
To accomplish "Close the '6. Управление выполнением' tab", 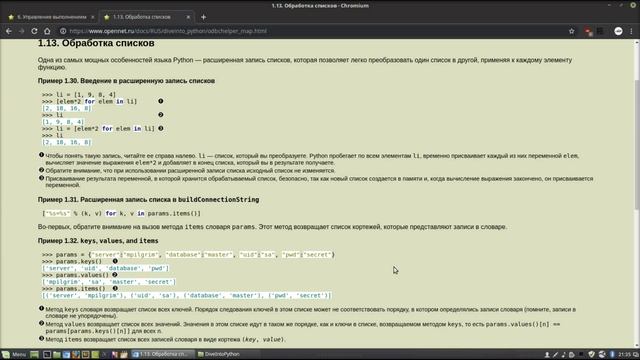I will 93,17.
